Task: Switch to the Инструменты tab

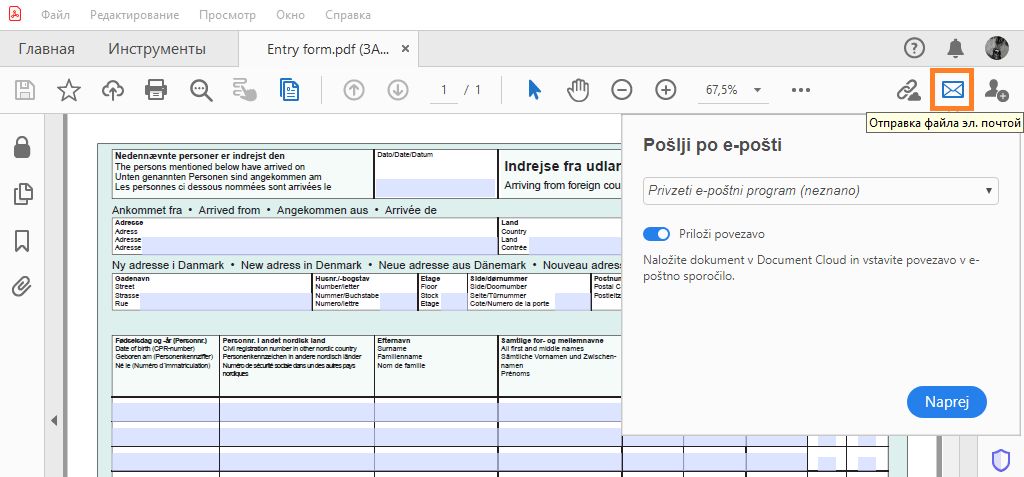Action: 157,49
